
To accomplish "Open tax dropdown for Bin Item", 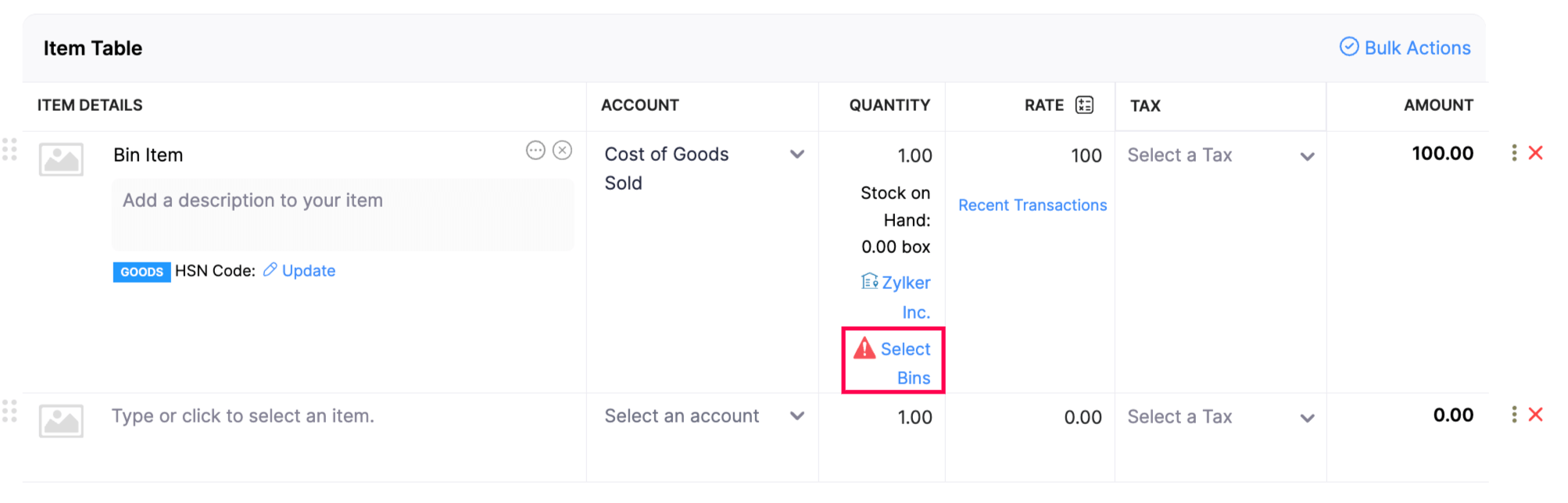I will click(1307, 156).
